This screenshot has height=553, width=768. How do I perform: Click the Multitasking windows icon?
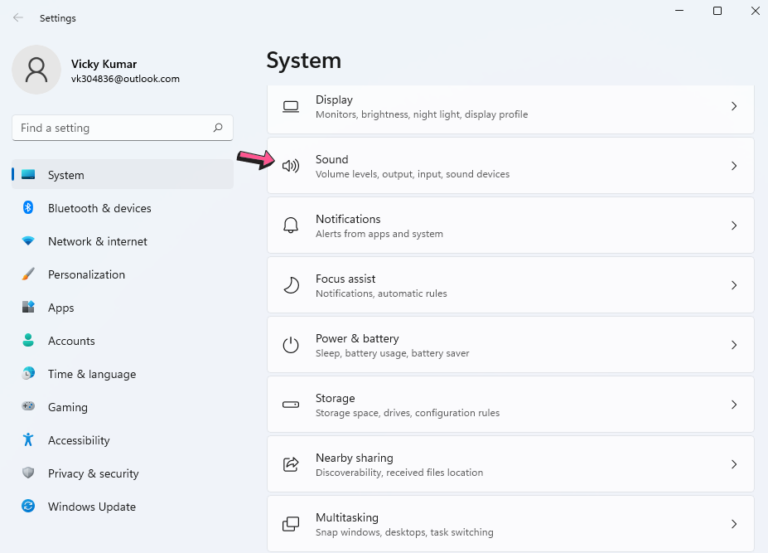tap(291, 524)
